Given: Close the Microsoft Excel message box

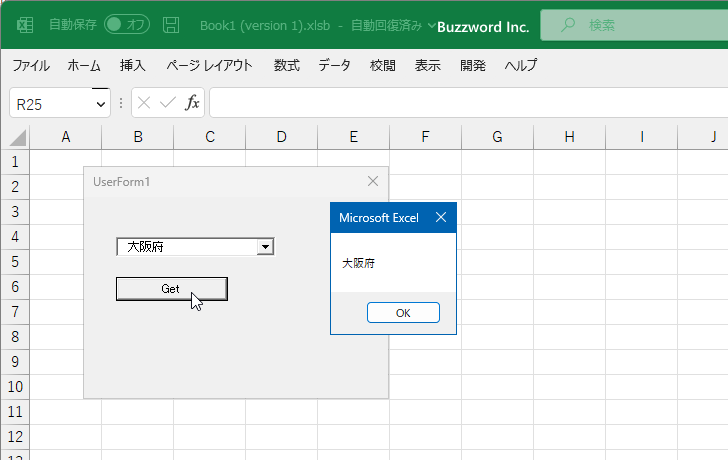Looking at the screenshot, I should coord(441,217).
